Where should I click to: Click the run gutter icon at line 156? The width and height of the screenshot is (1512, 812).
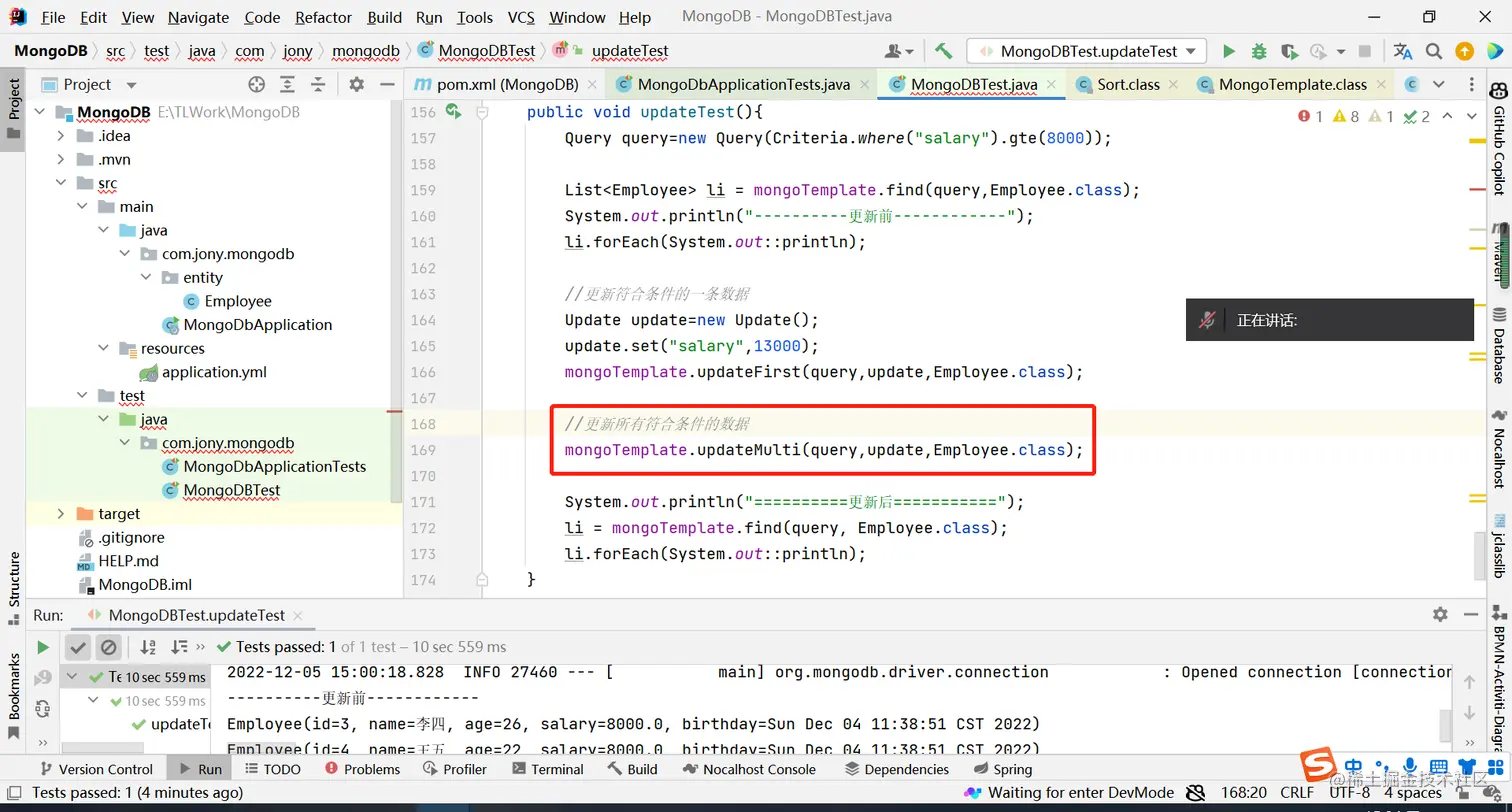(x=453, y=112)
